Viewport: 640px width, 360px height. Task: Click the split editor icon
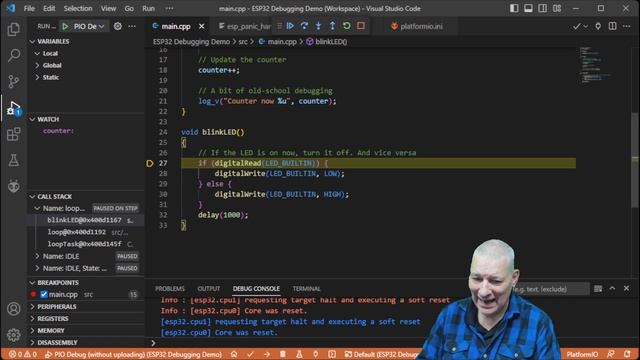(x=612, y=26)
